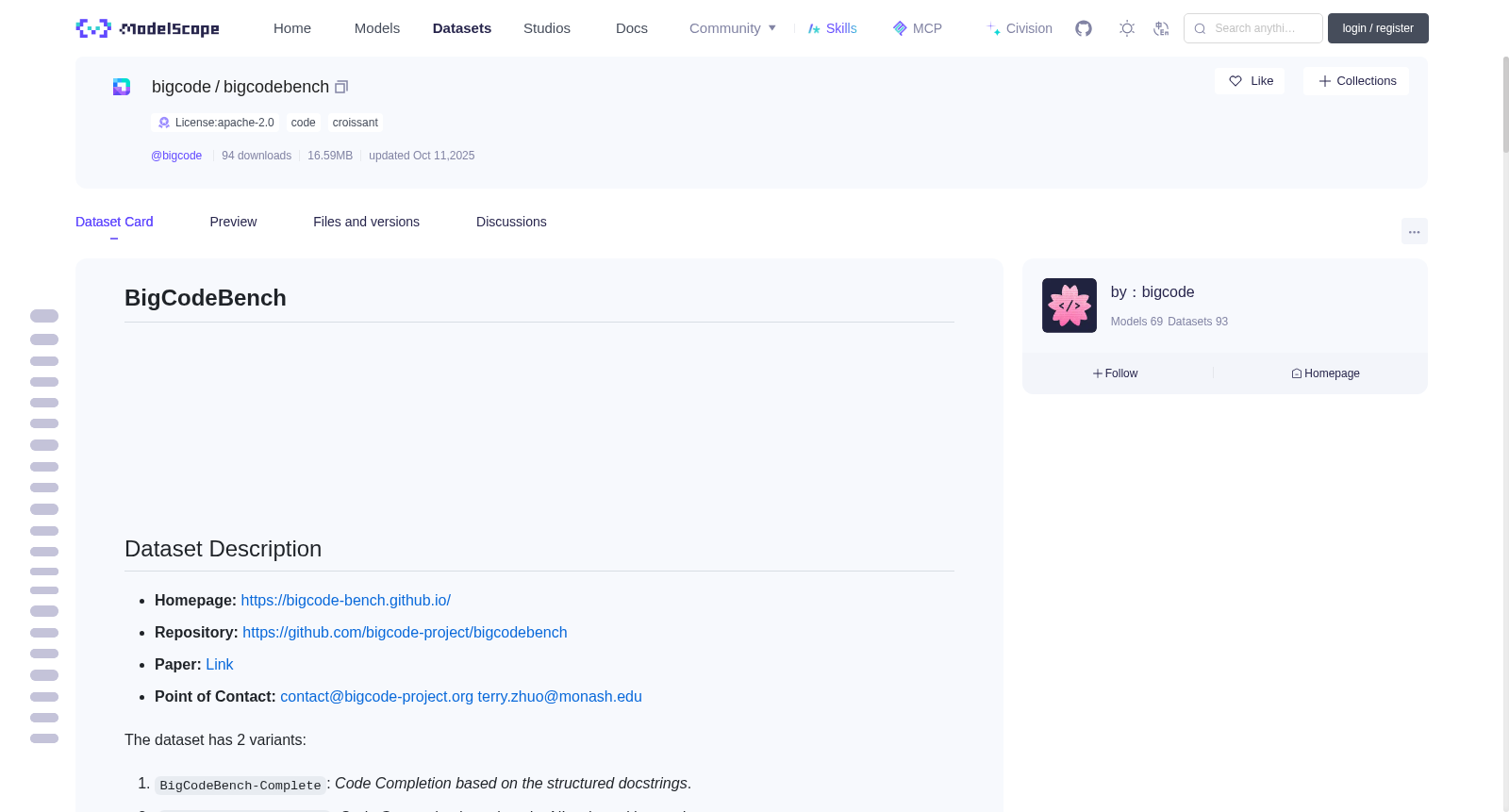Open the bigcode-bench.github.io homepage link
The height and width of the screenshot is (812, 1509).
point(345,601)
